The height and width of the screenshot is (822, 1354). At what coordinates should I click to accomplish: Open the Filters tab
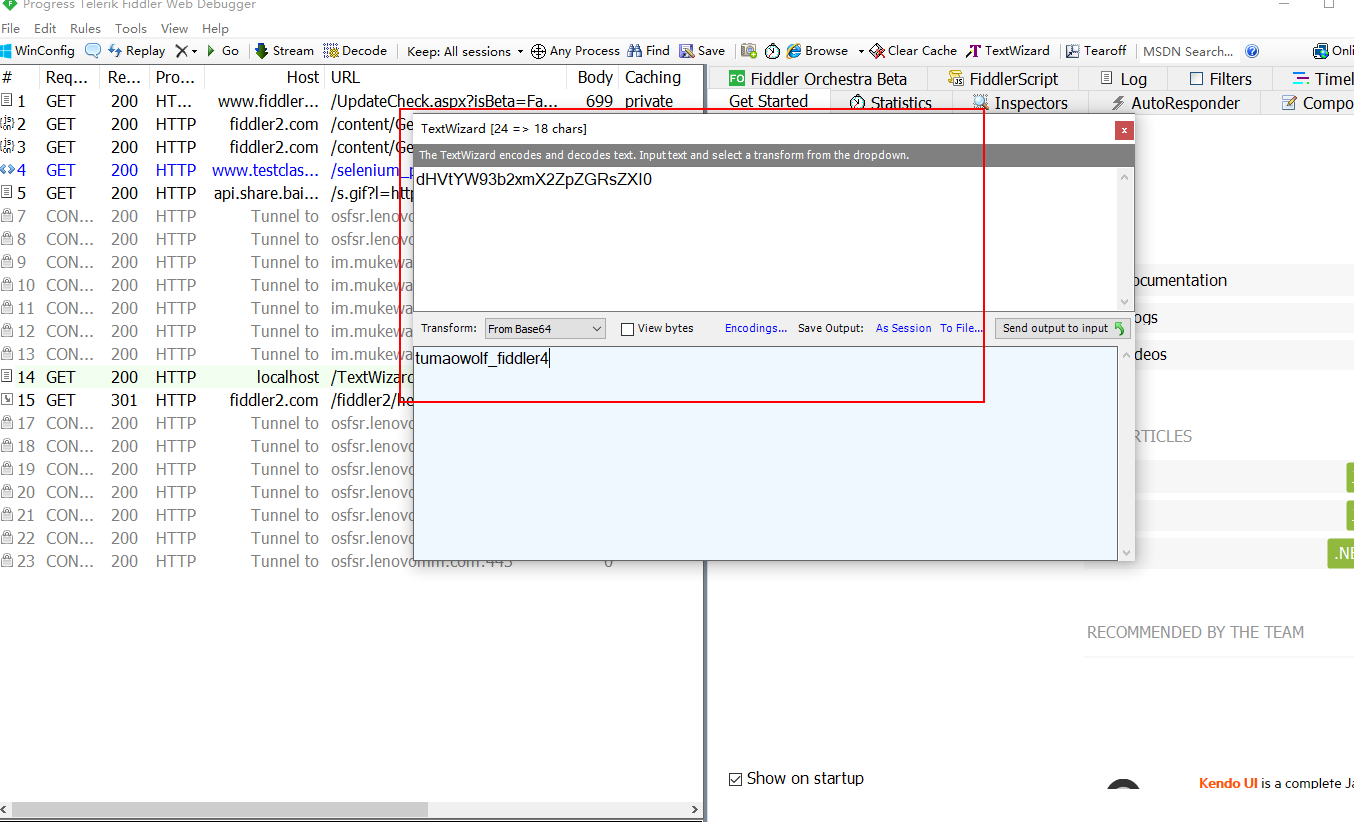pos(1220,79)
